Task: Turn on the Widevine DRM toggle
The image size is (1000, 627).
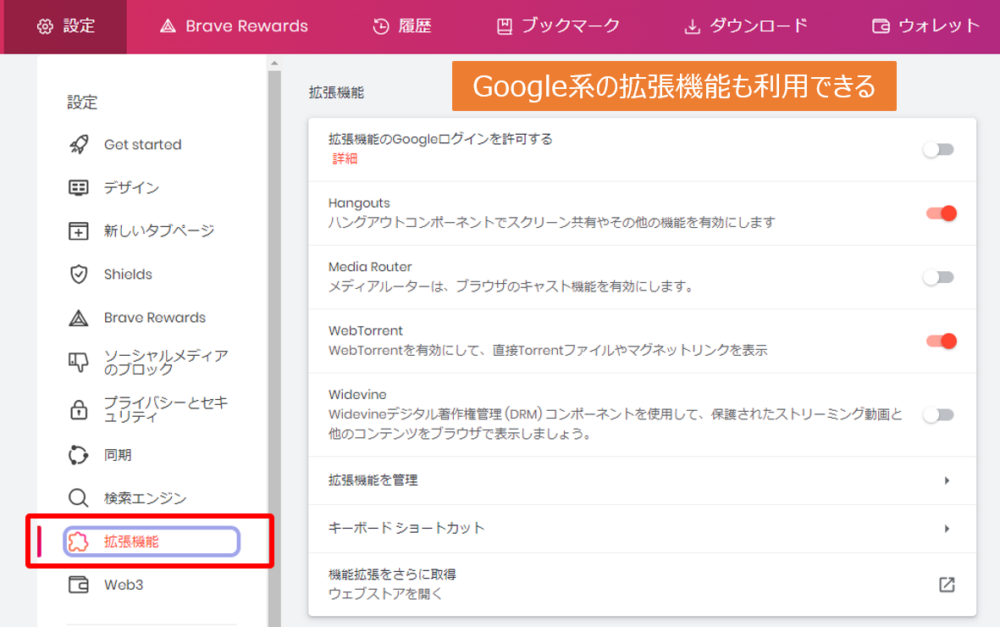Action: [938, 415]
